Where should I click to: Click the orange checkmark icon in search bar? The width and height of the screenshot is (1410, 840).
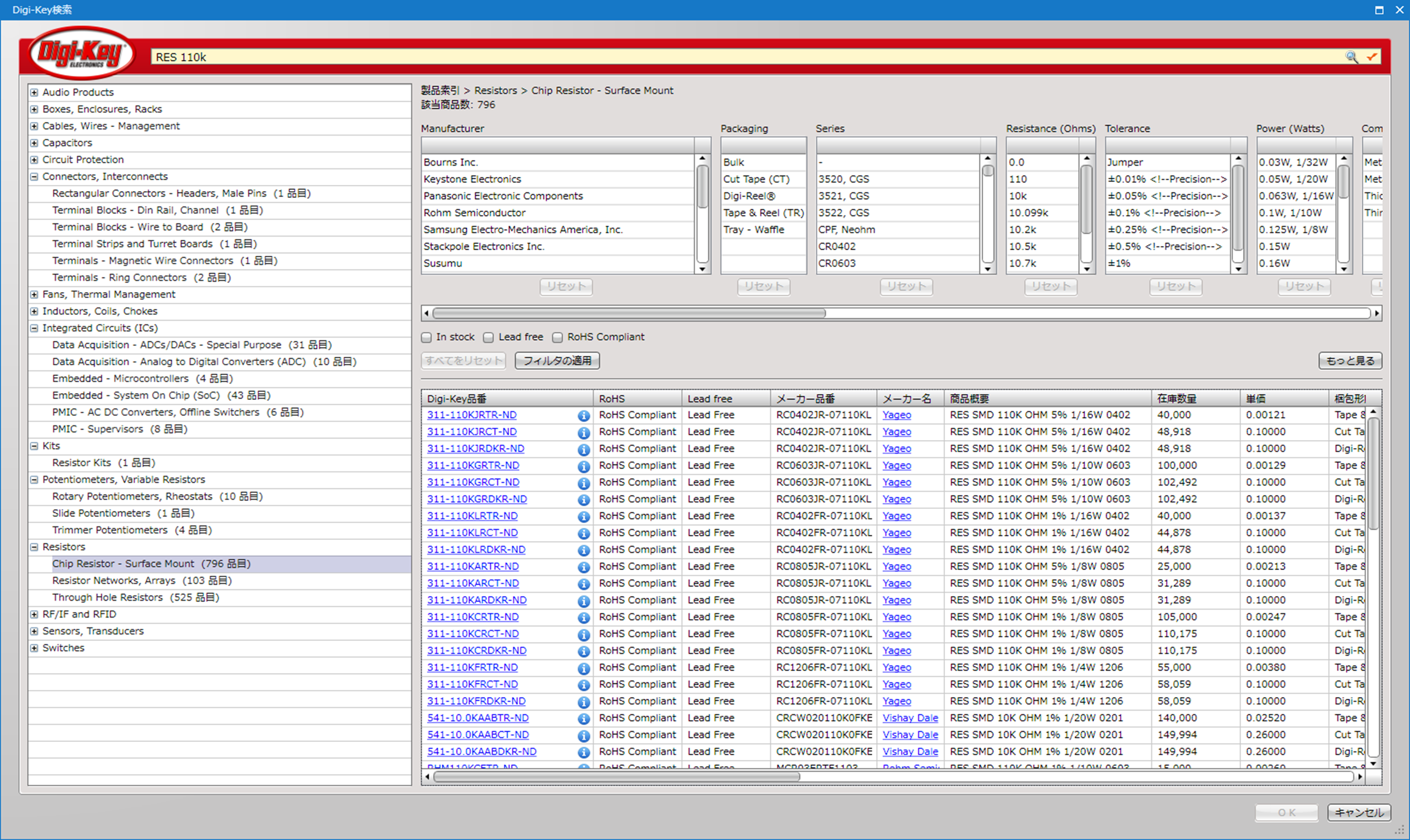tap(1371, 57)
